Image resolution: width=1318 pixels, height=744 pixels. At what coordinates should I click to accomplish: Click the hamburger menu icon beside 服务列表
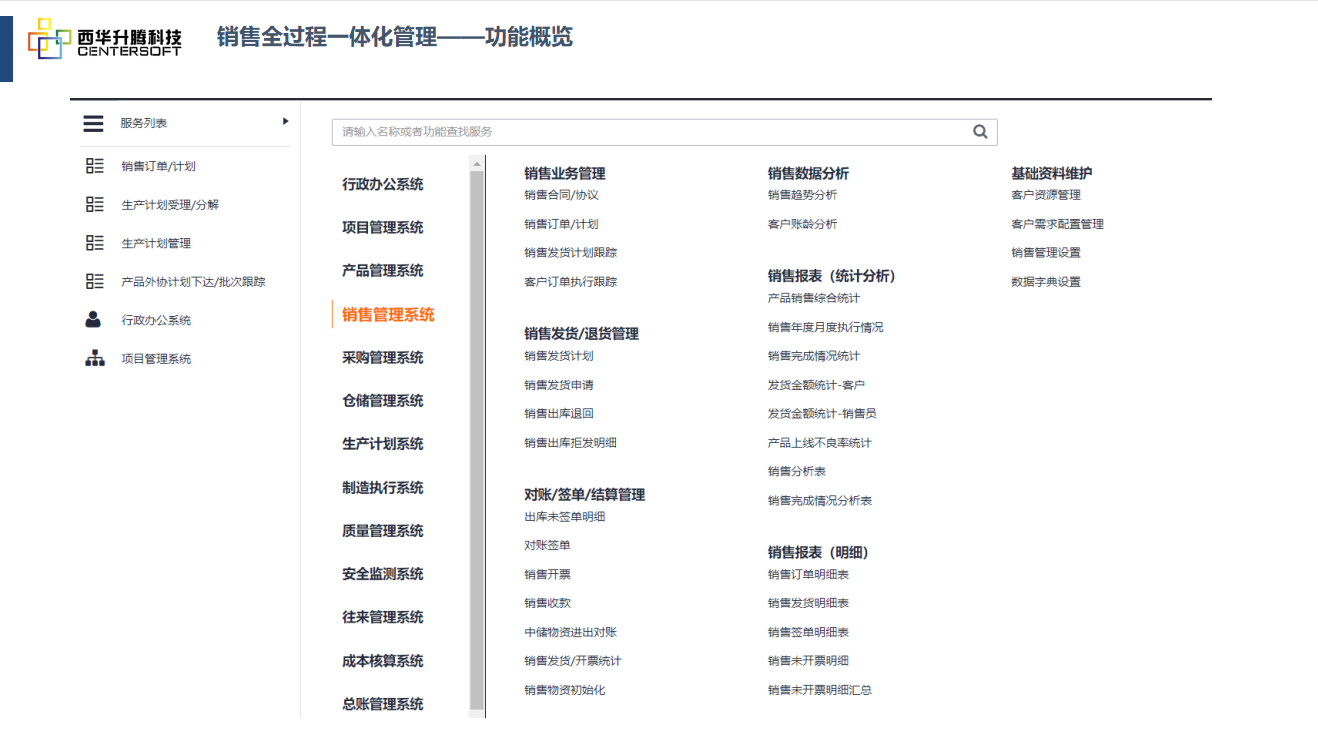click(93, 123)
